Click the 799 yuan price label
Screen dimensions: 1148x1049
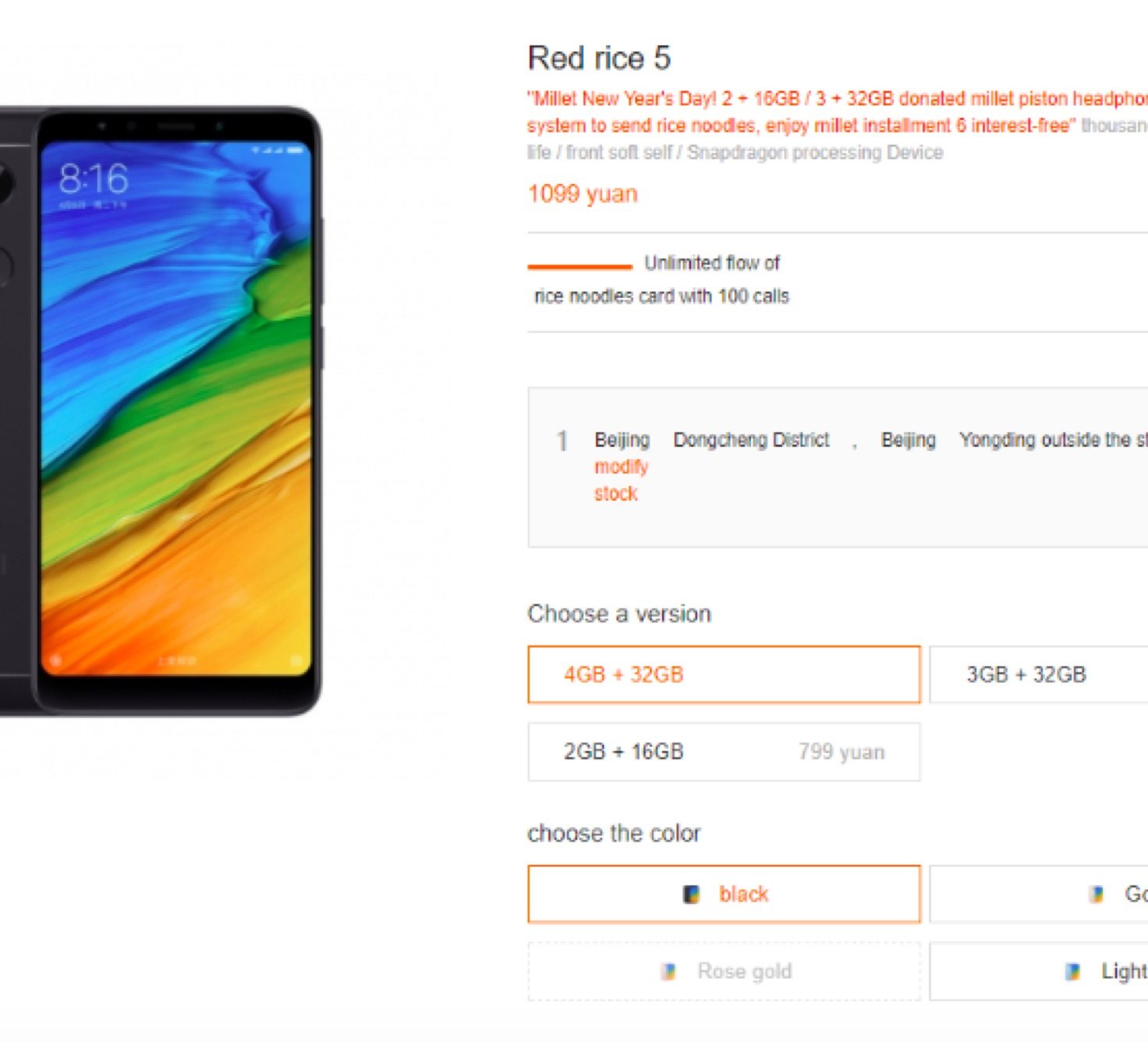(842, 752)
